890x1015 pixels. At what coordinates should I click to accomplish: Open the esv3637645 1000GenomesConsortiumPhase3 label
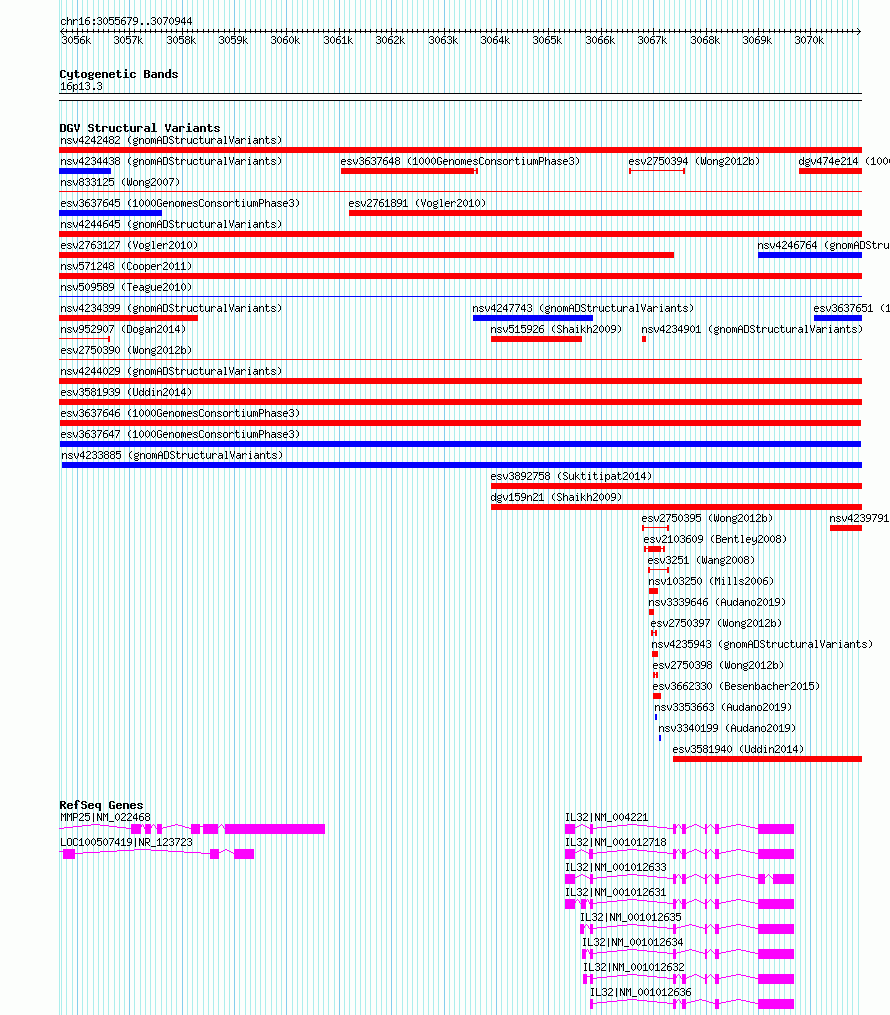180,203
